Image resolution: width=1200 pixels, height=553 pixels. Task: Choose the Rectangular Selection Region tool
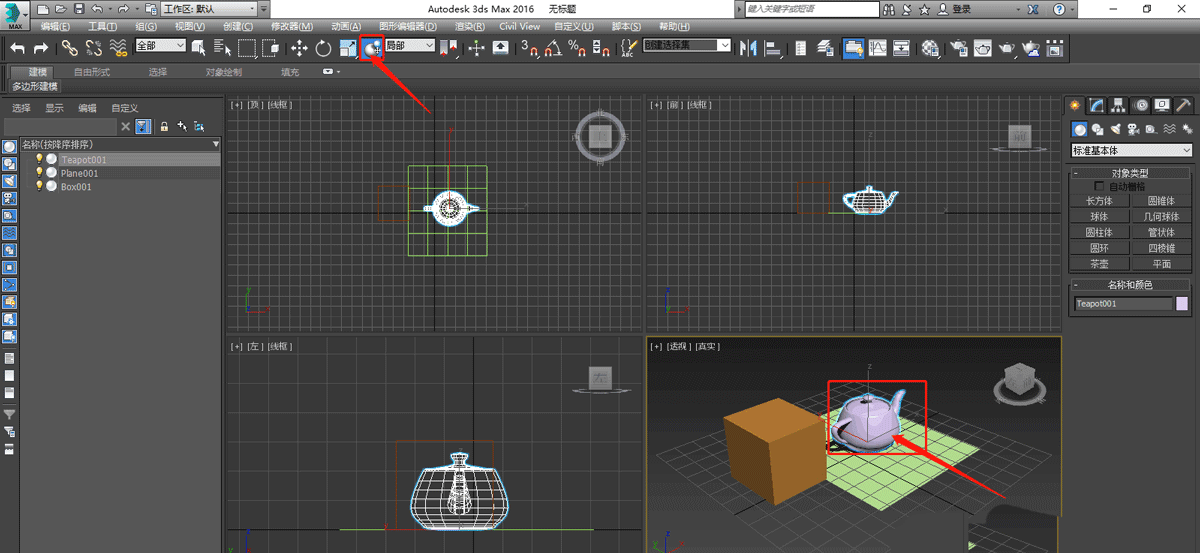[x=246, y=47]
